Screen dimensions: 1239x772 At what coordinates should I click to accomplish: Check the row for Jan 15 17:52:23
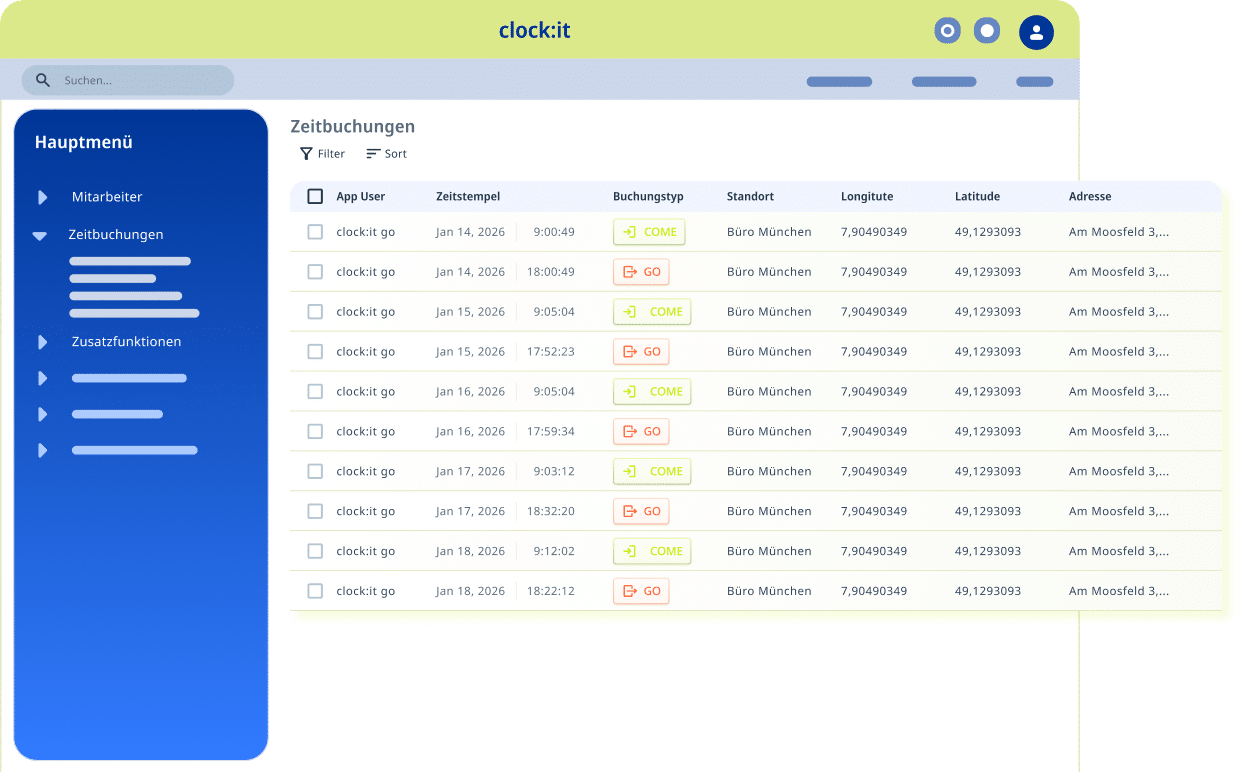[x=315, y=352]
